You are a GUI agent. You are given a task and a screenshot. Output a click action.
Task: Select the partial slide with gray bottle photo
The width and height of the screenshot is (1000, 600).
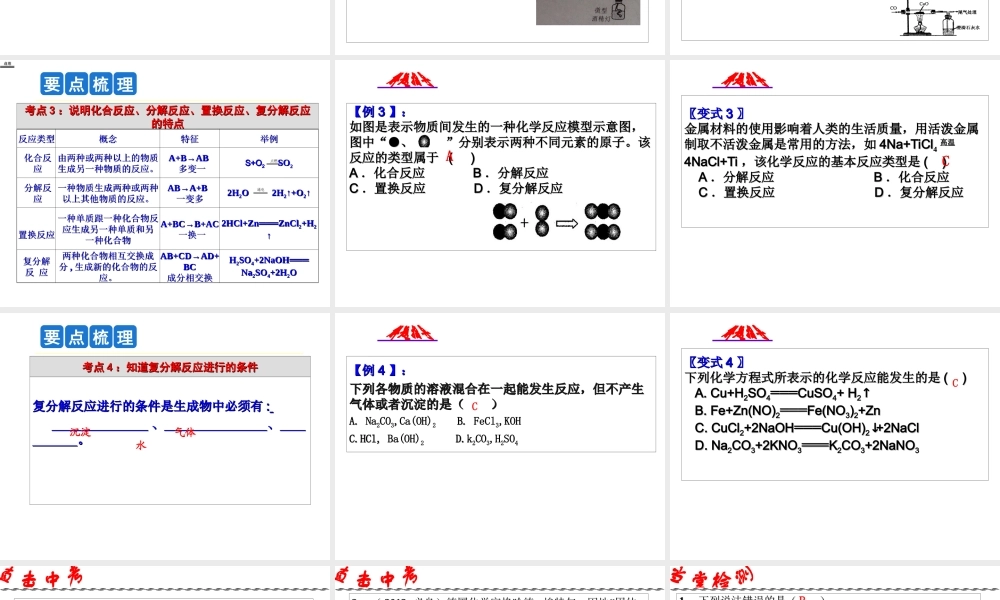[501, 27]
